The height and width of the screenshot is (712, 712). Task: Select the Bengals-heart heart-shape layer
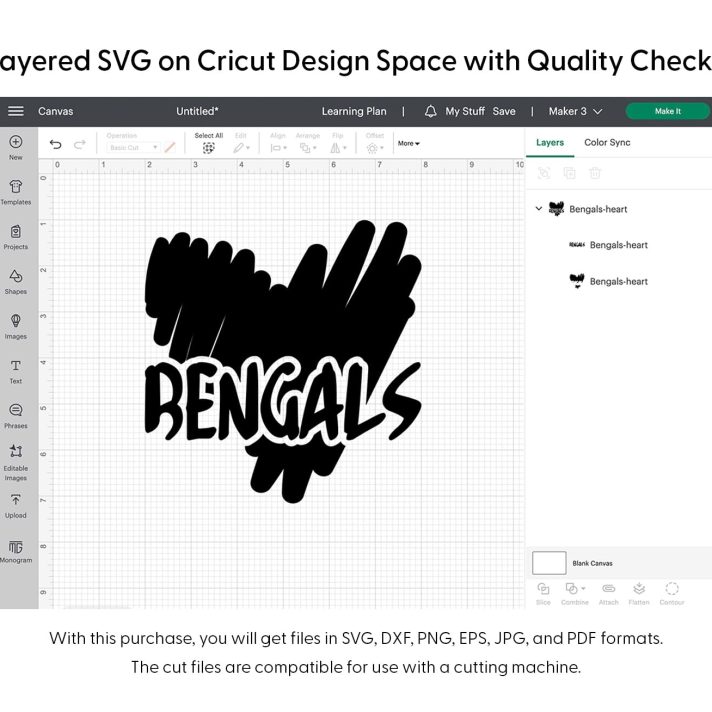[618, 282]
